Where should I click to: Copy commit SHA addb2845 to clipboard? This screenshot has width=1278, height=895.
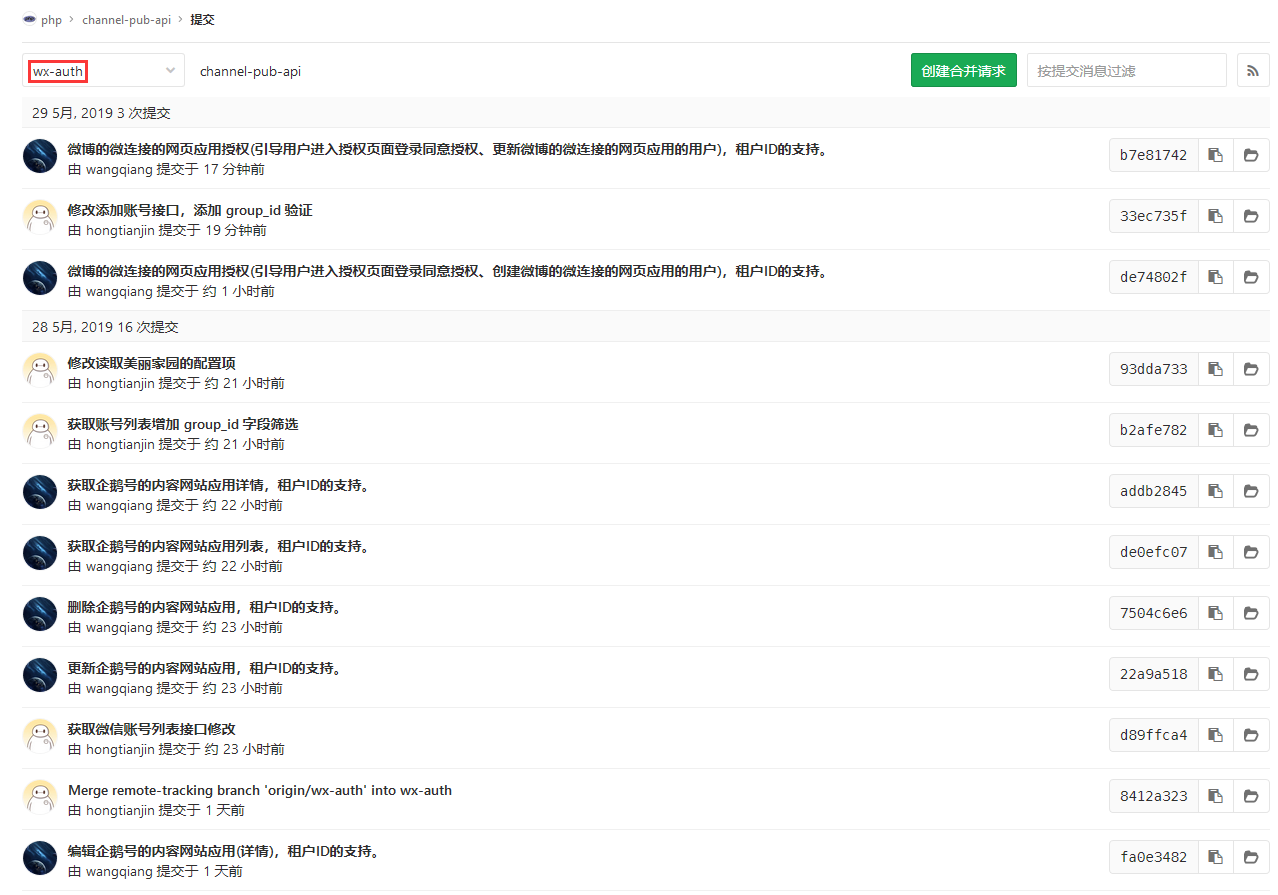coord(1215,491)
